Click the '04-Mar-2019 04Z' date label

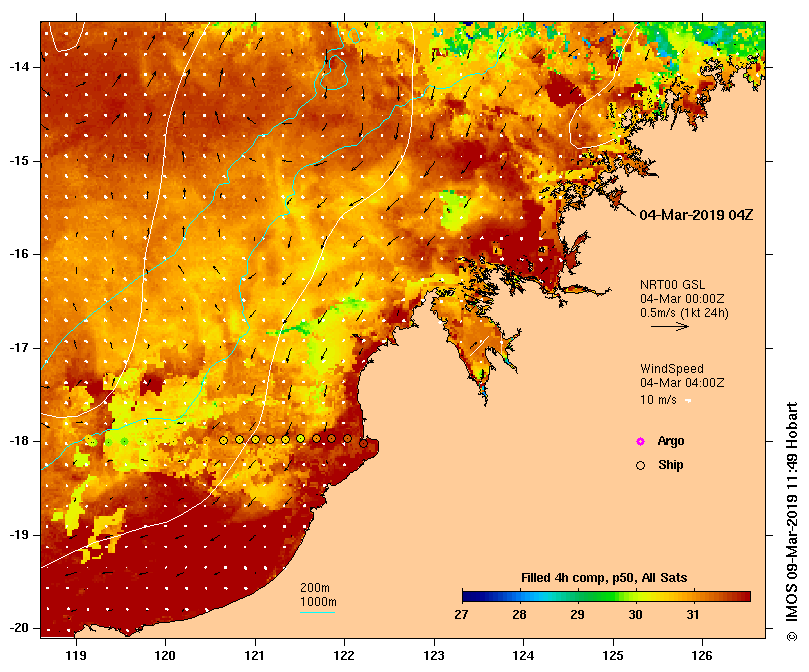coord(696,215)
